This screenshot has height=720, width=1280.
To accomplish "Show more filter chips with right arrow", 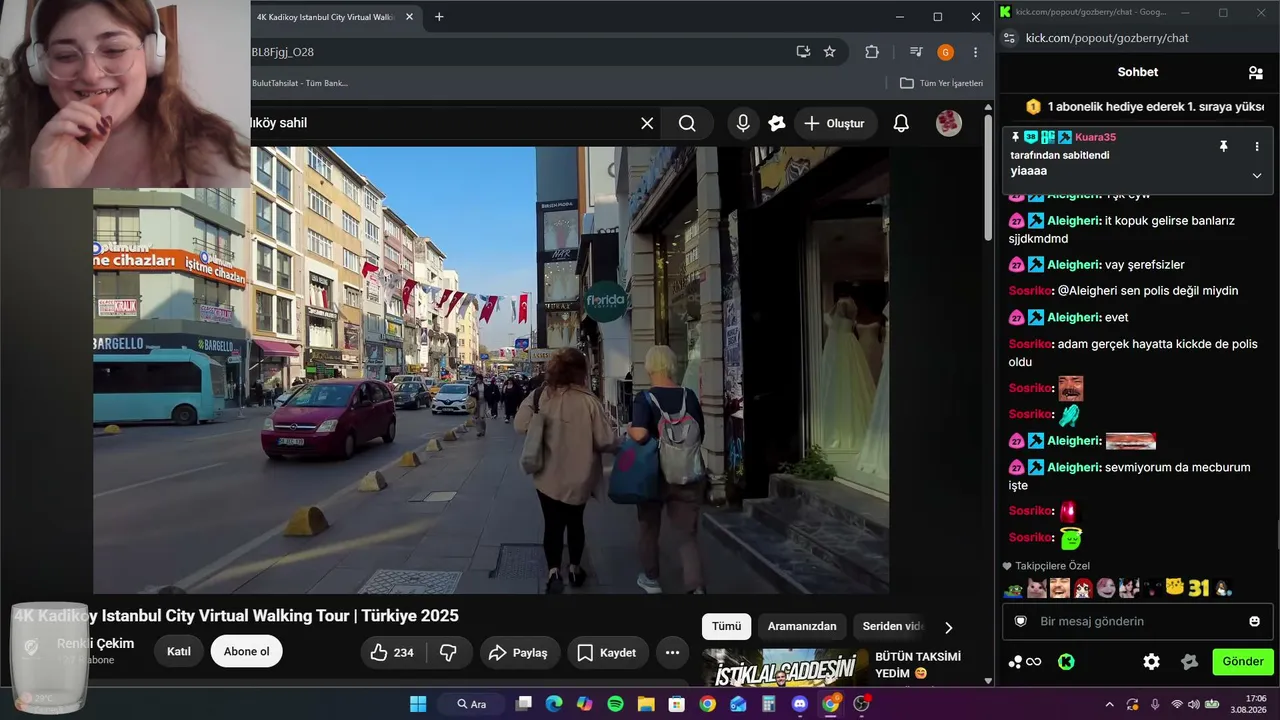I will coord(948,627).
